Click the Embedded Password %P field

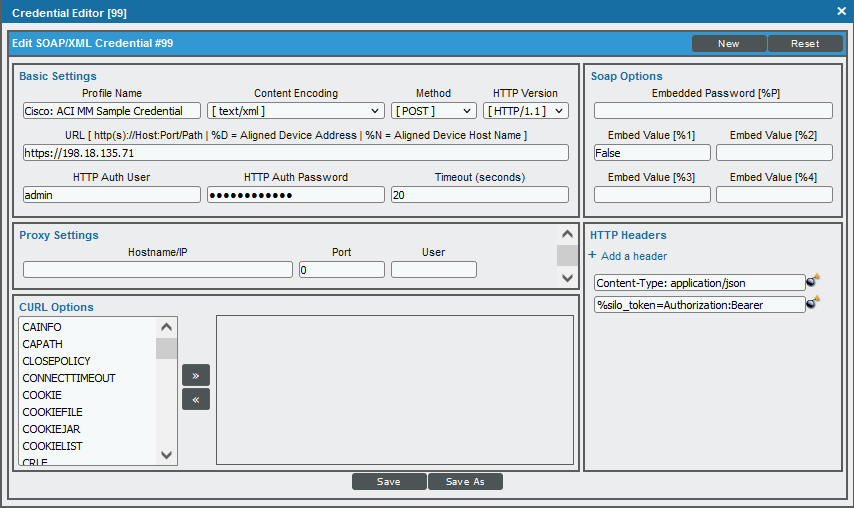[x=713, y=111]
